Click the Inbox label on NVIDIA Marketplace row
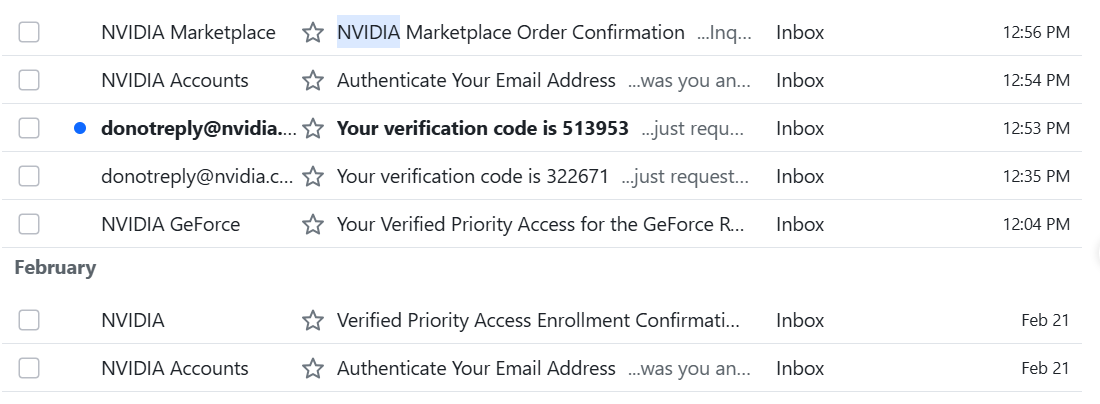Image resolution: width=1100 pixels, height=404 pixels. click(x=800, y=32)
